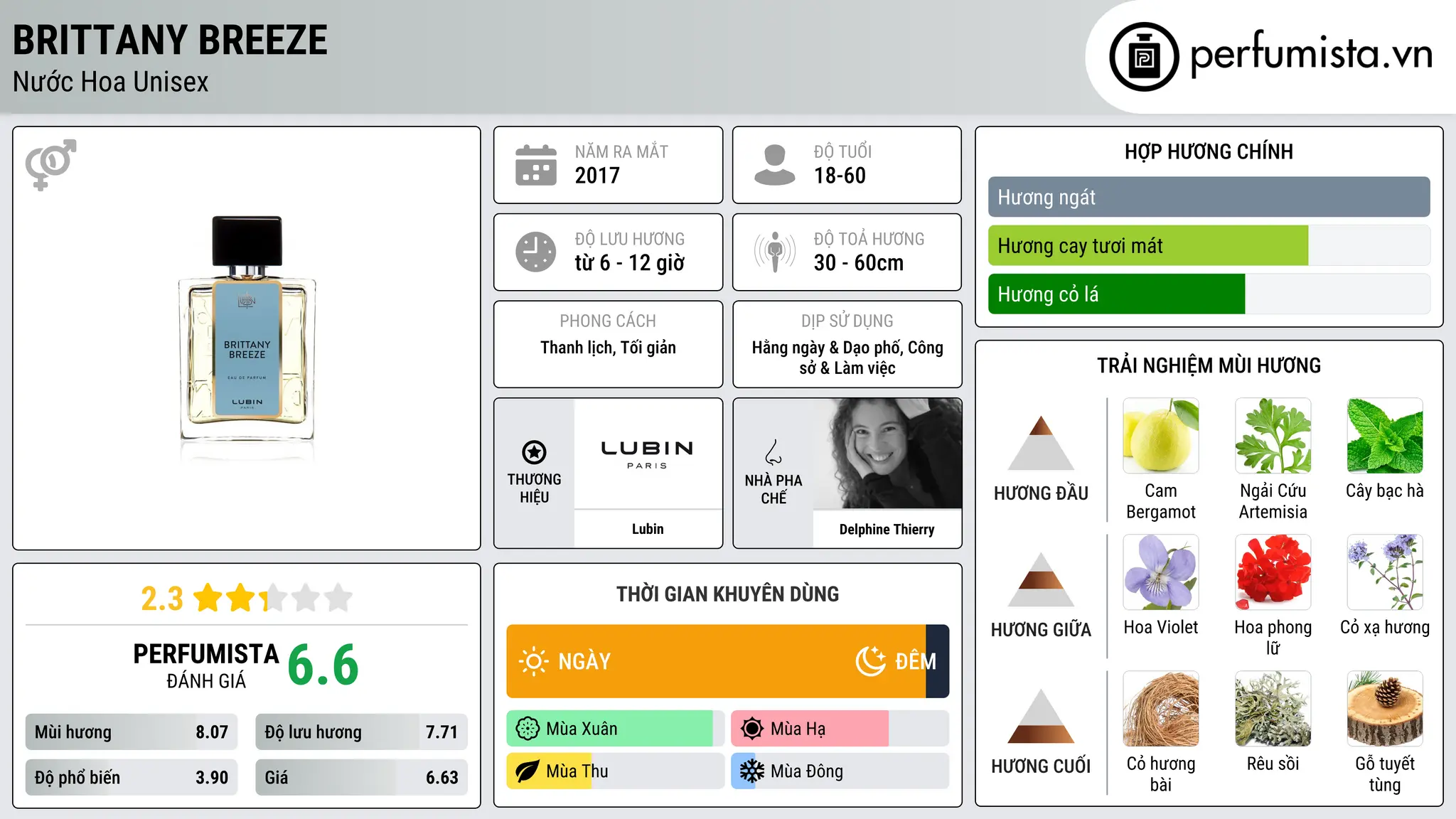Image resolution: width=1456 pixels, height=819 pixels.
Task: Click the last grey rating star
Action: 338,598
